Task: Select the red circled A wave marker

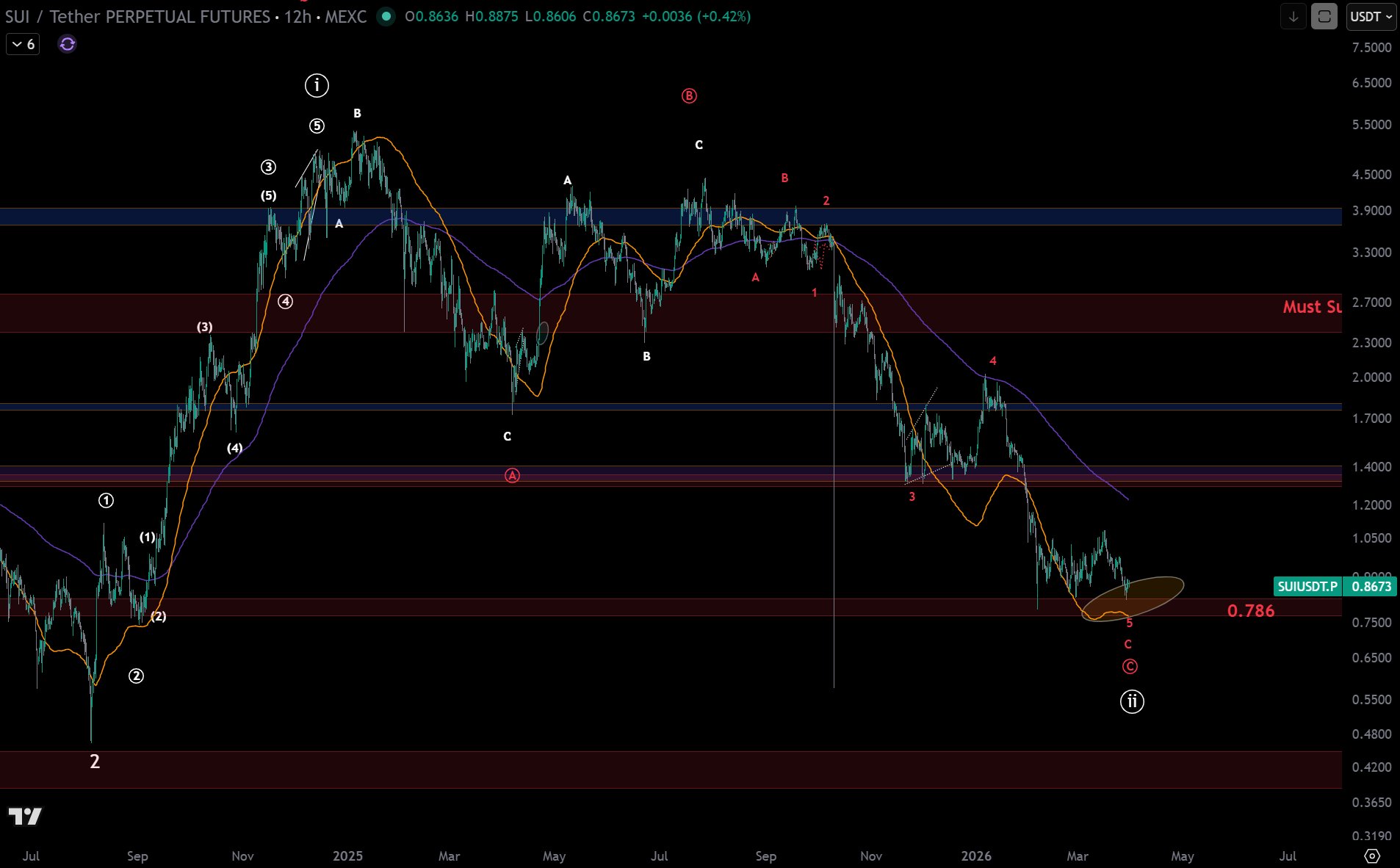Action: pos(512,476)
